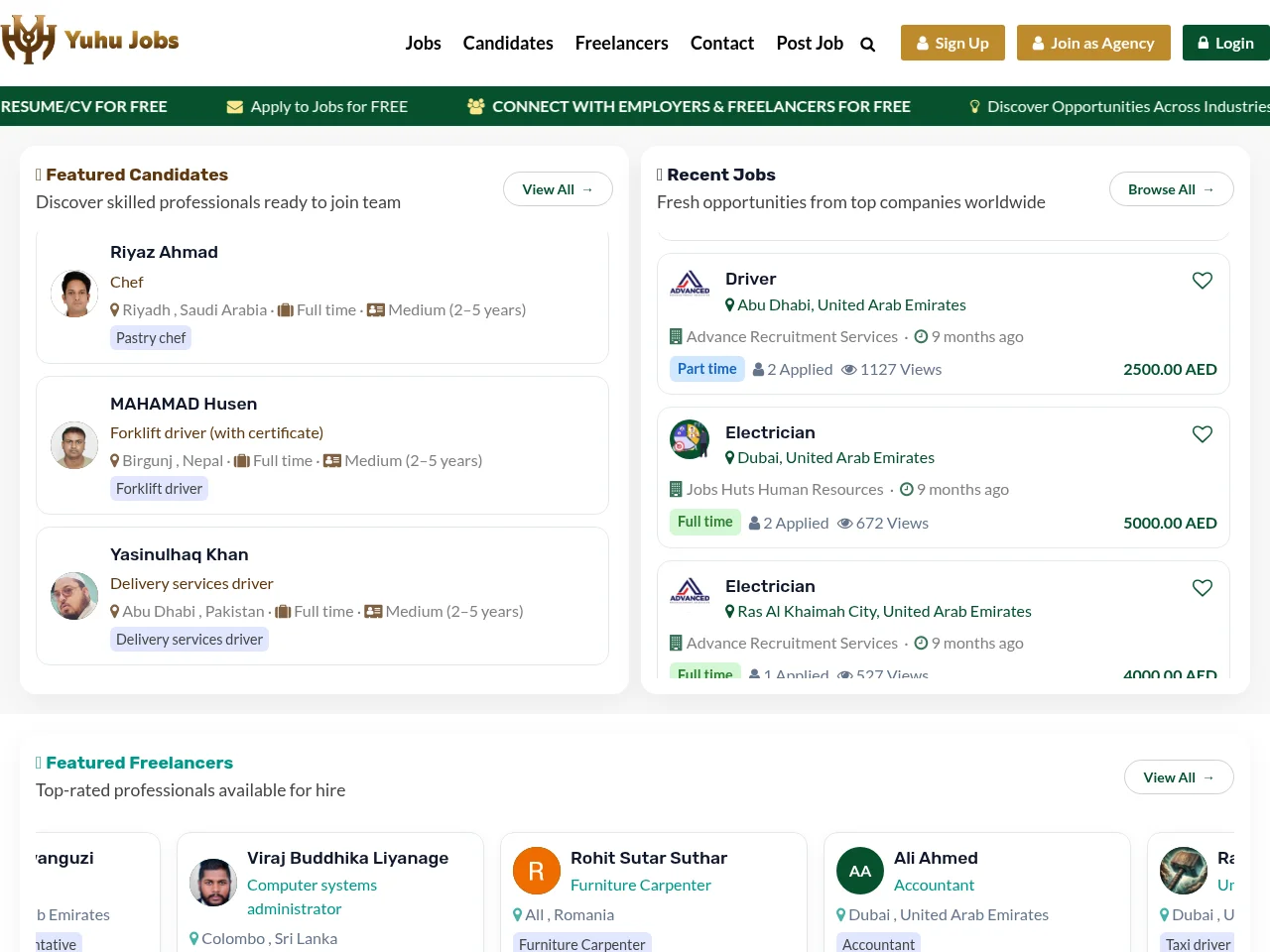The image size is (1270, 952).
Task: Click Advanced logo on Ras Al Khaimah job
Action: point(690,591)
